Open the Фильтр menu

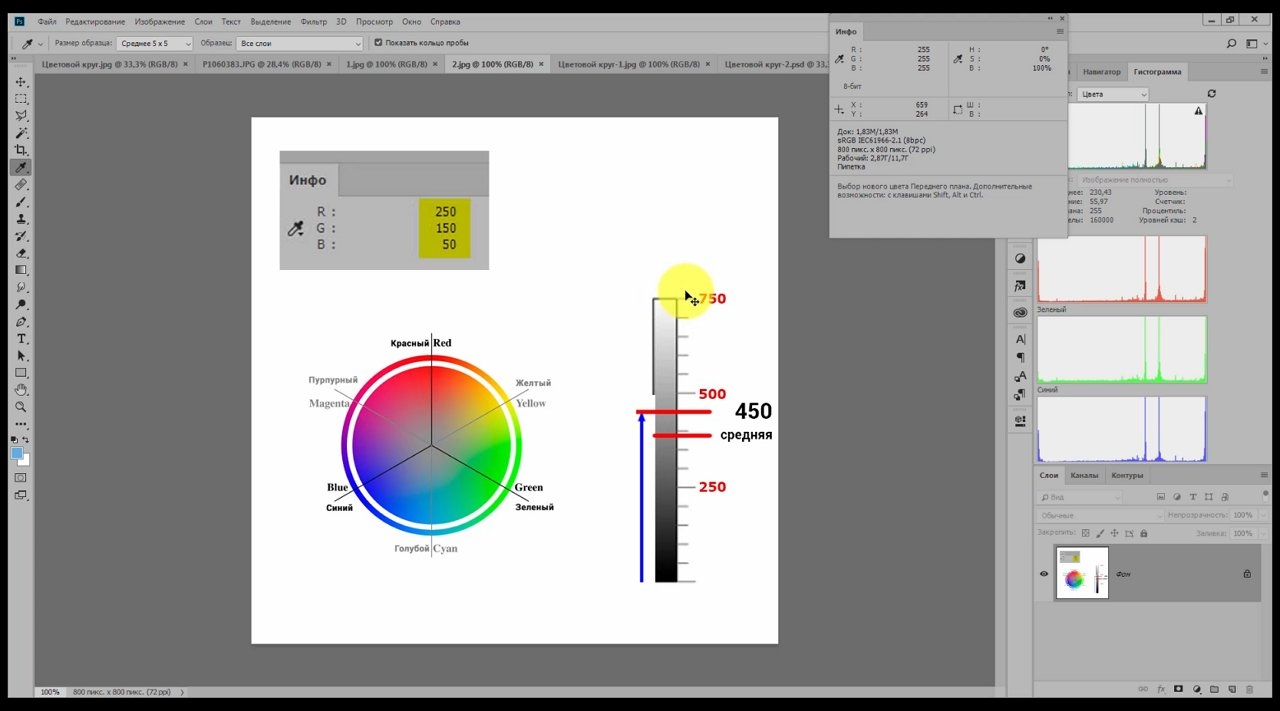tap(313, 21)
